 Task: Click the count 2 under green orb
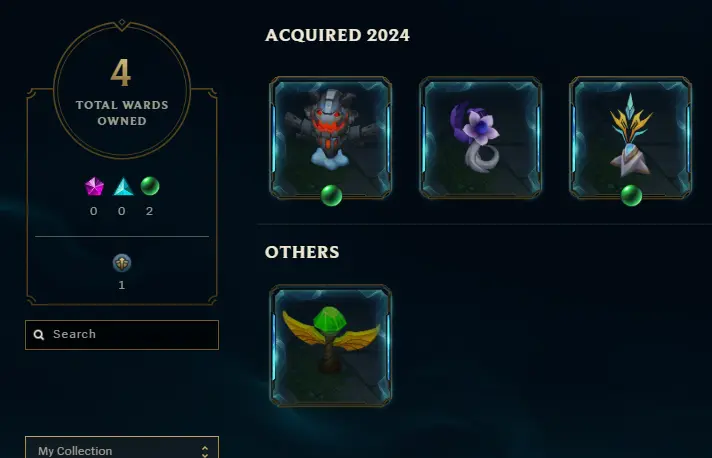(149, 211)
